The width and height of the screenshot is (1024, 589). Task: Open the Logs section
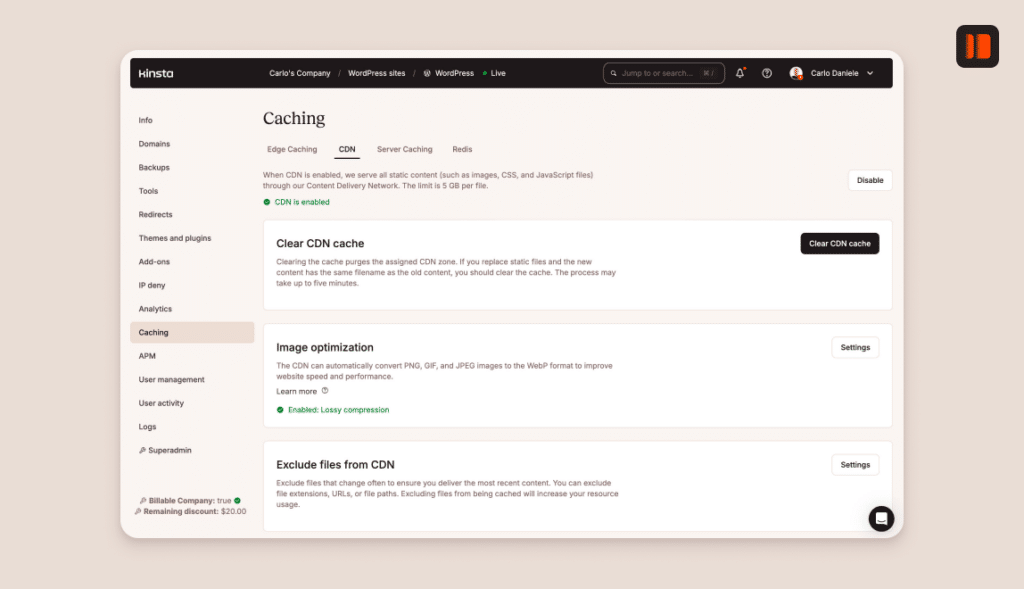145,426
